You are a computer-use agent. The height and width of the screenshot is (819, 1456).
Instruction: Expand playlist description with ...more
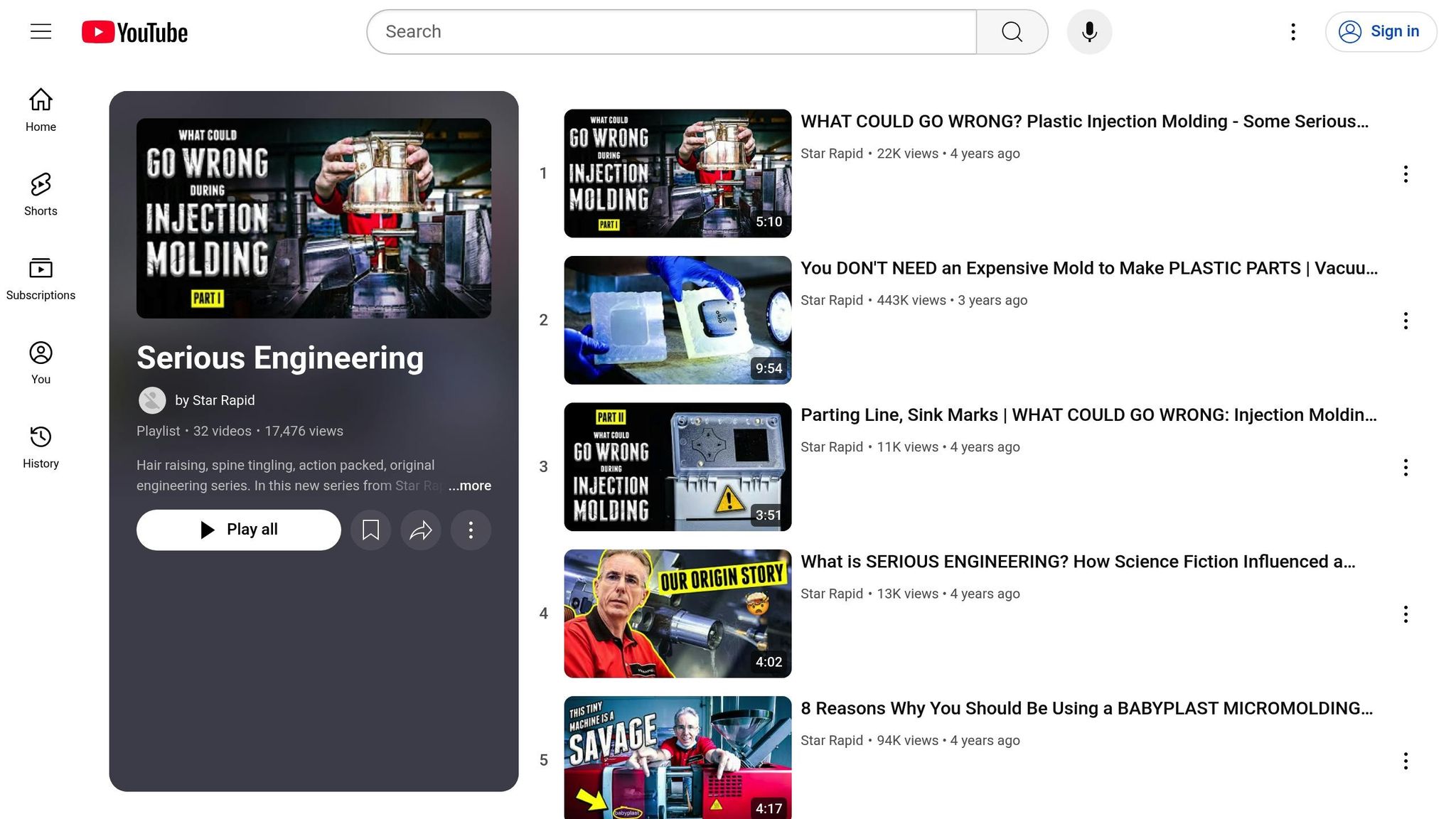(x=470, y=486)
